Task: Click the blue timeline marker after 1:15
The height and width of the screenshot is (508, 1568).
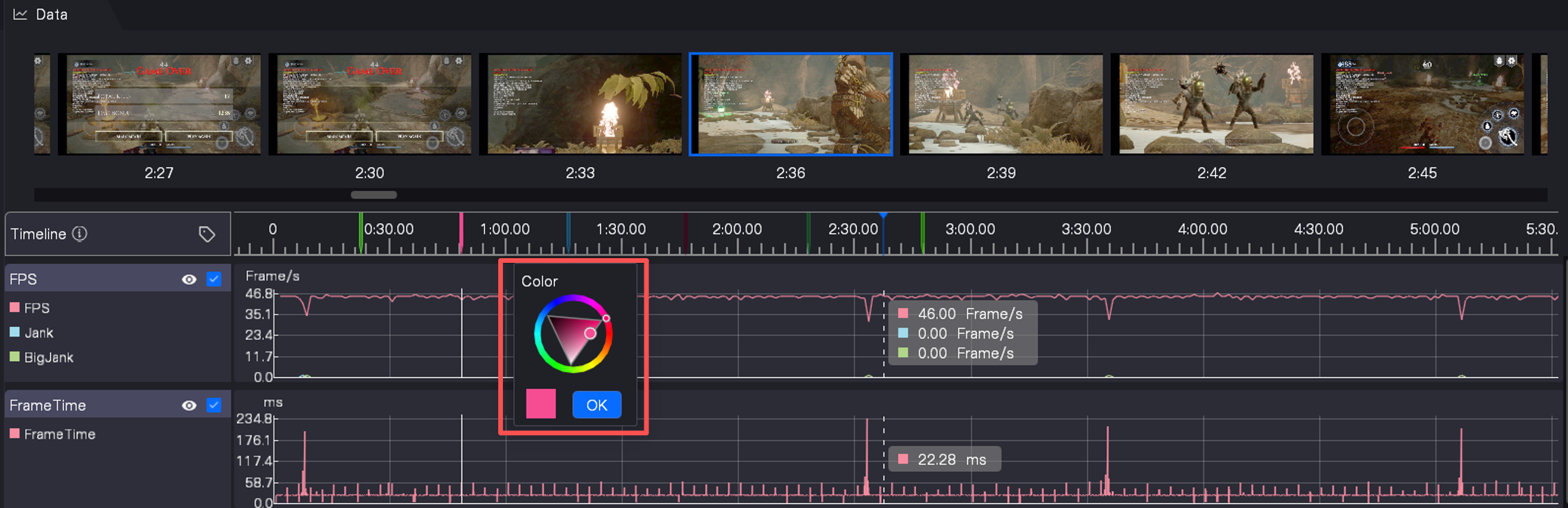Action: [x=569, y=233]
